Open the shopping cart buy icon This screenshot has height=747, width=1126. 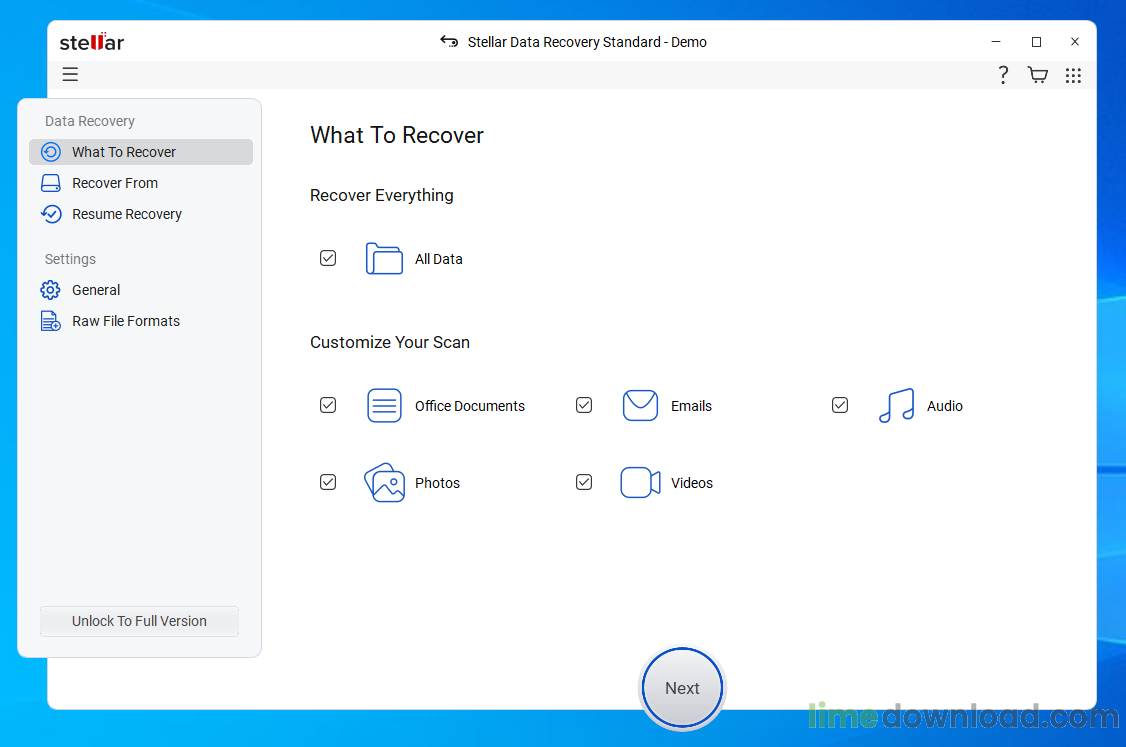(1038, 75)
